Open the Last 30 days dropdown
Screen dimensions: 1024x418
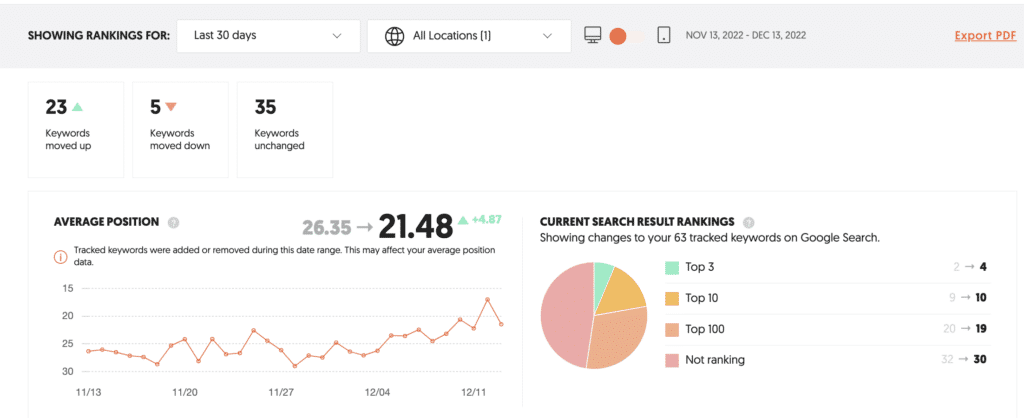(268, 36)
